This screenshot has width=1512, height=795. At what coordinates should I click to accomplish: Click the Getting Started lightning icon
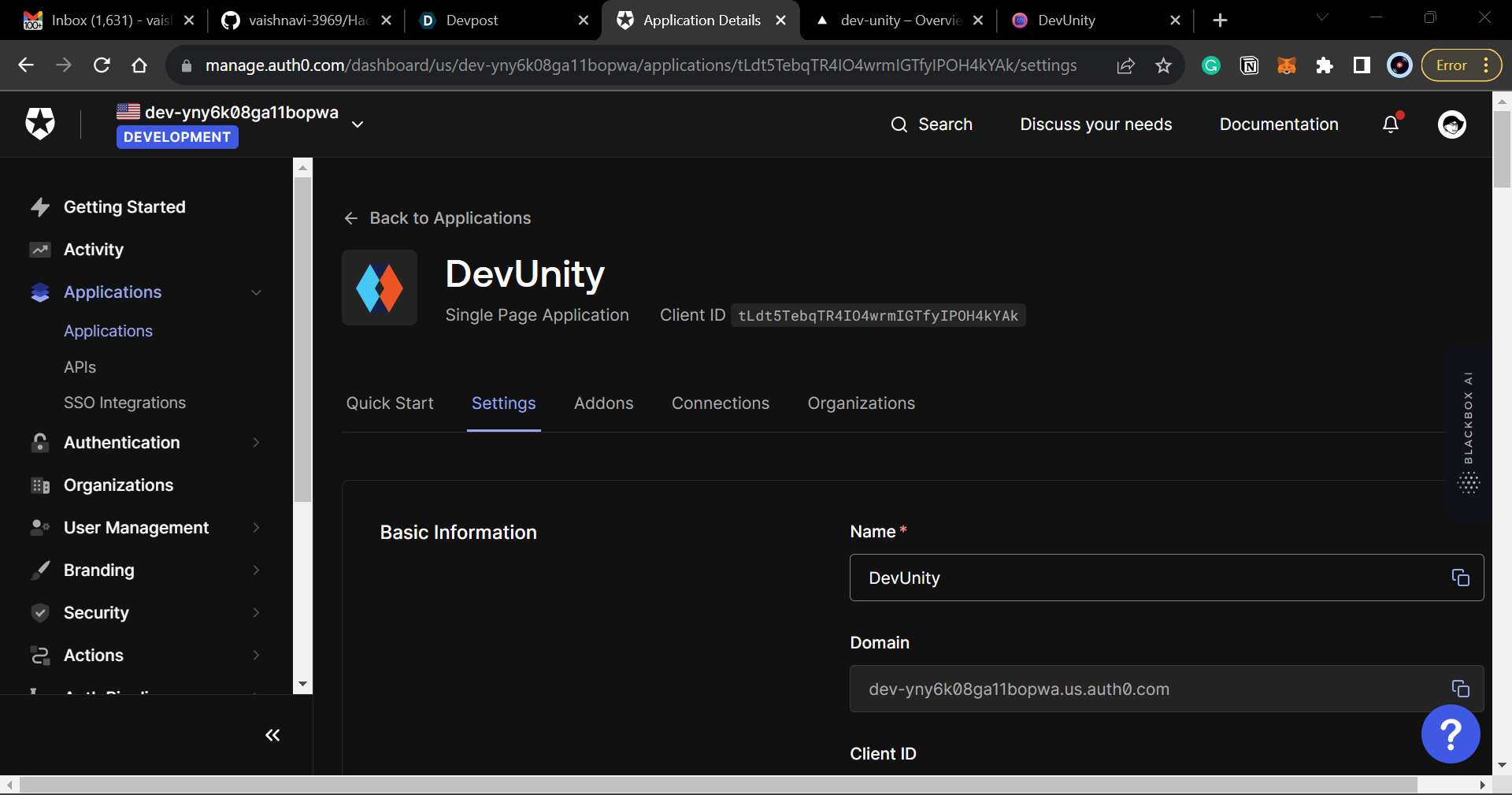(x=40, y=207)
